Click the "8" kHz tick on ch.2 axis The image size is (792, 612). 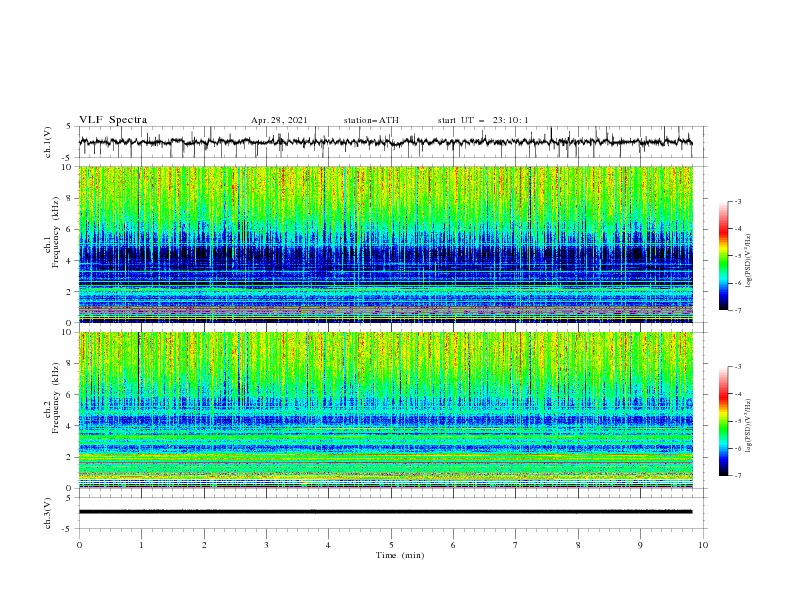pyautogui.click(x=70, y=364)
